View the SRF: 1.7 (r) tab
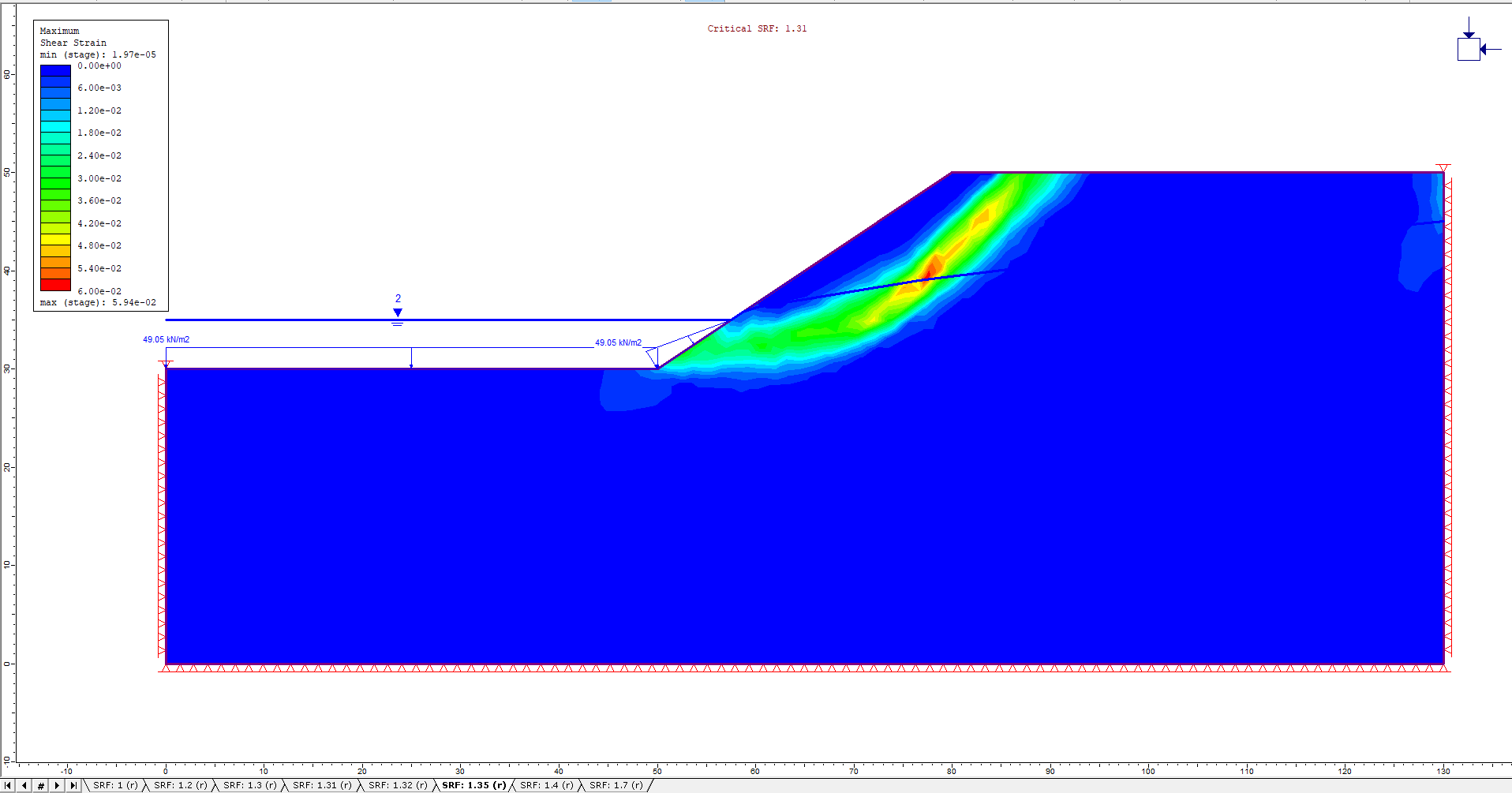 [x=617, y=785]
